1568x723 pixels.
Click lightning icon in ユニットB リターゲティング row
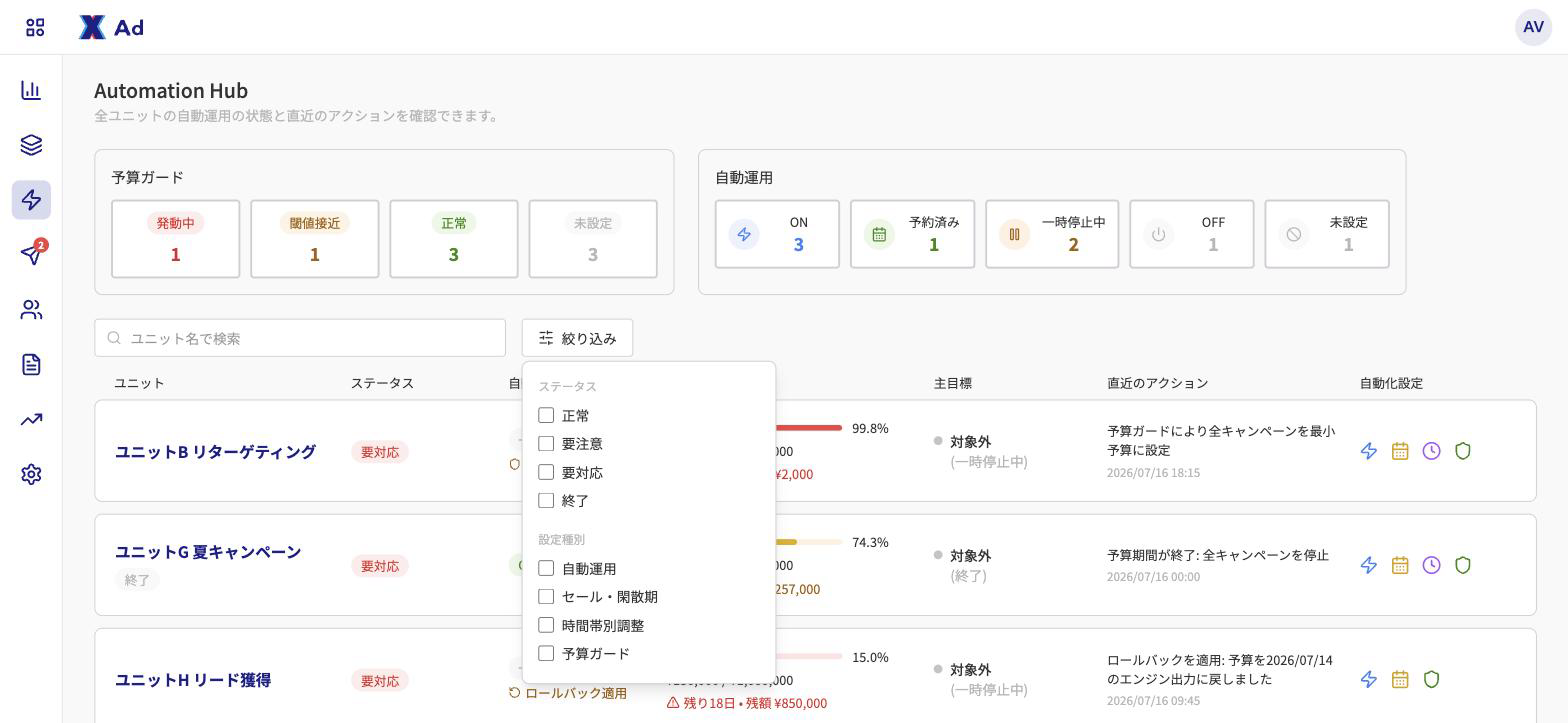(1369, 451)
